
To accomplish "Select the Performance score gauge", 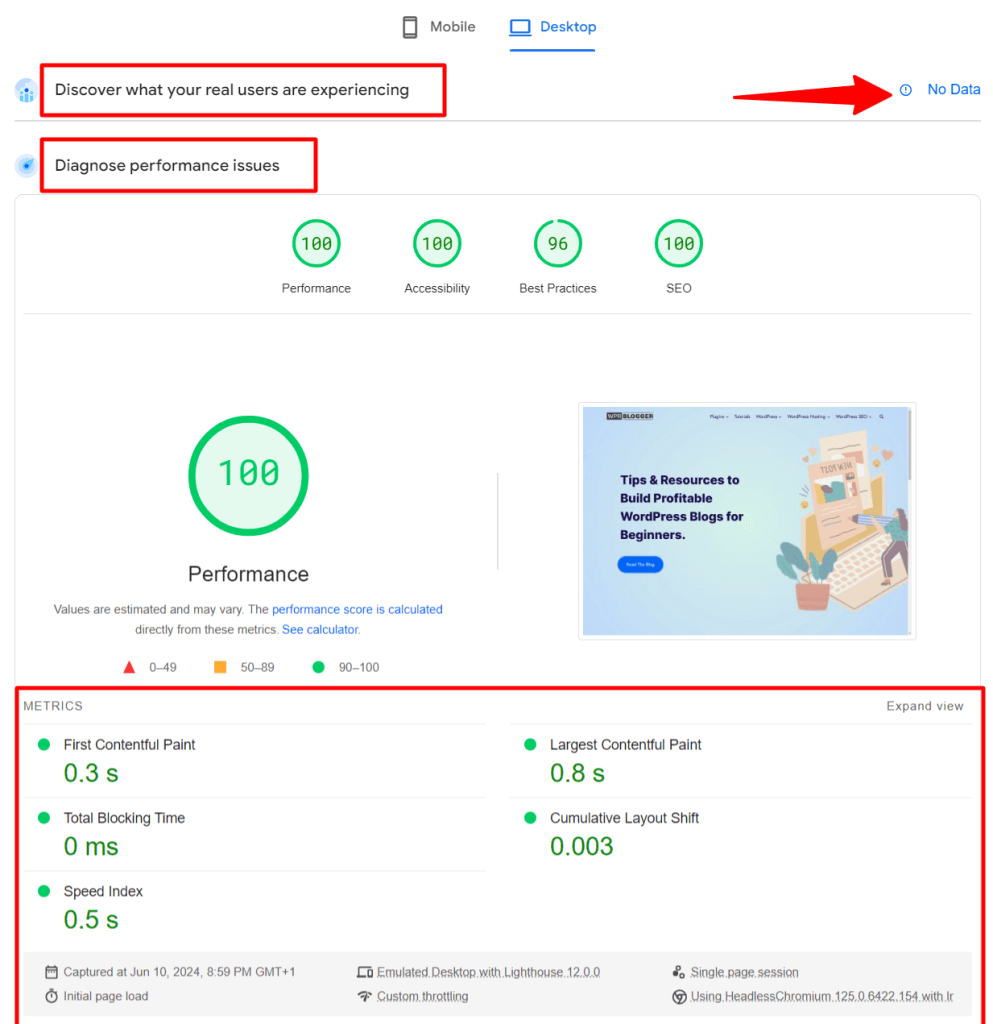I will click(x=316, y=244).
